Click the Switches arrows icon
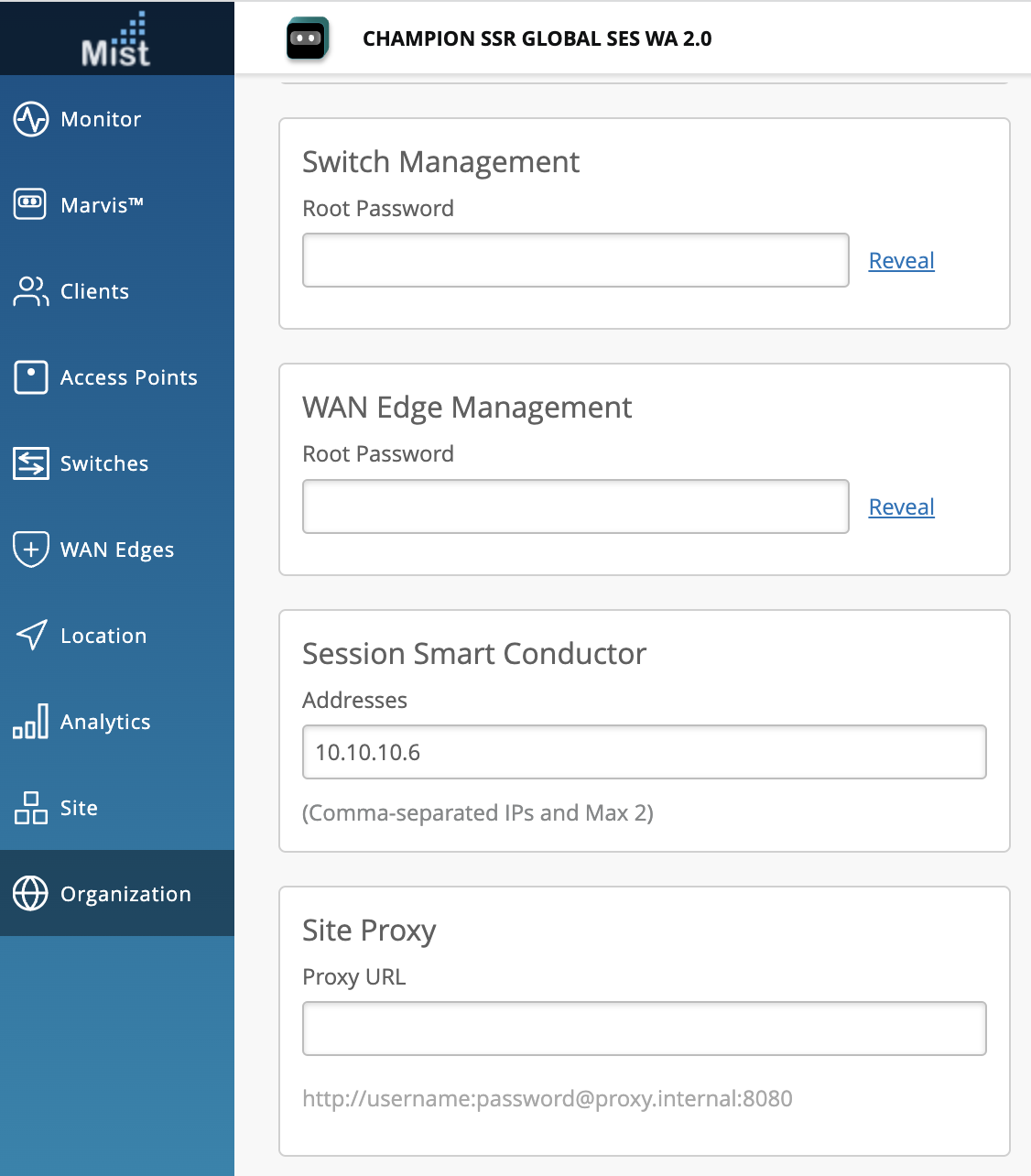This screenshot has height=1176, width=1031. tap(31, 463)
